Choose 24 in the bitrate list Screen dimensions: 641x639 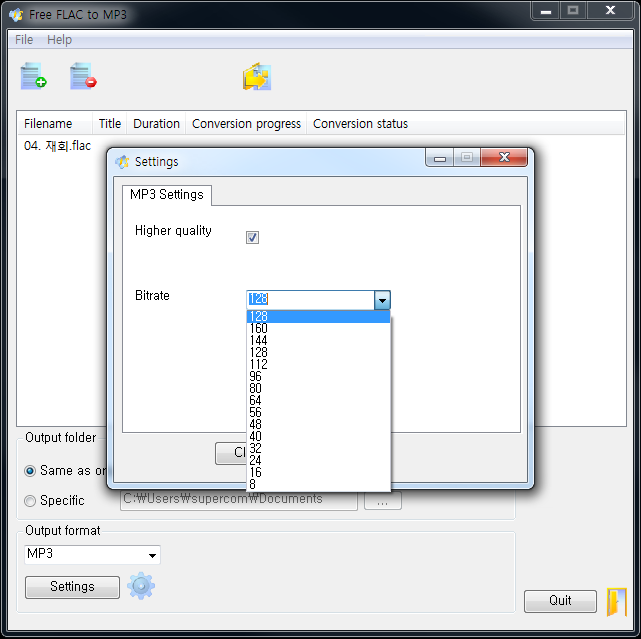(x=318, y=460)
